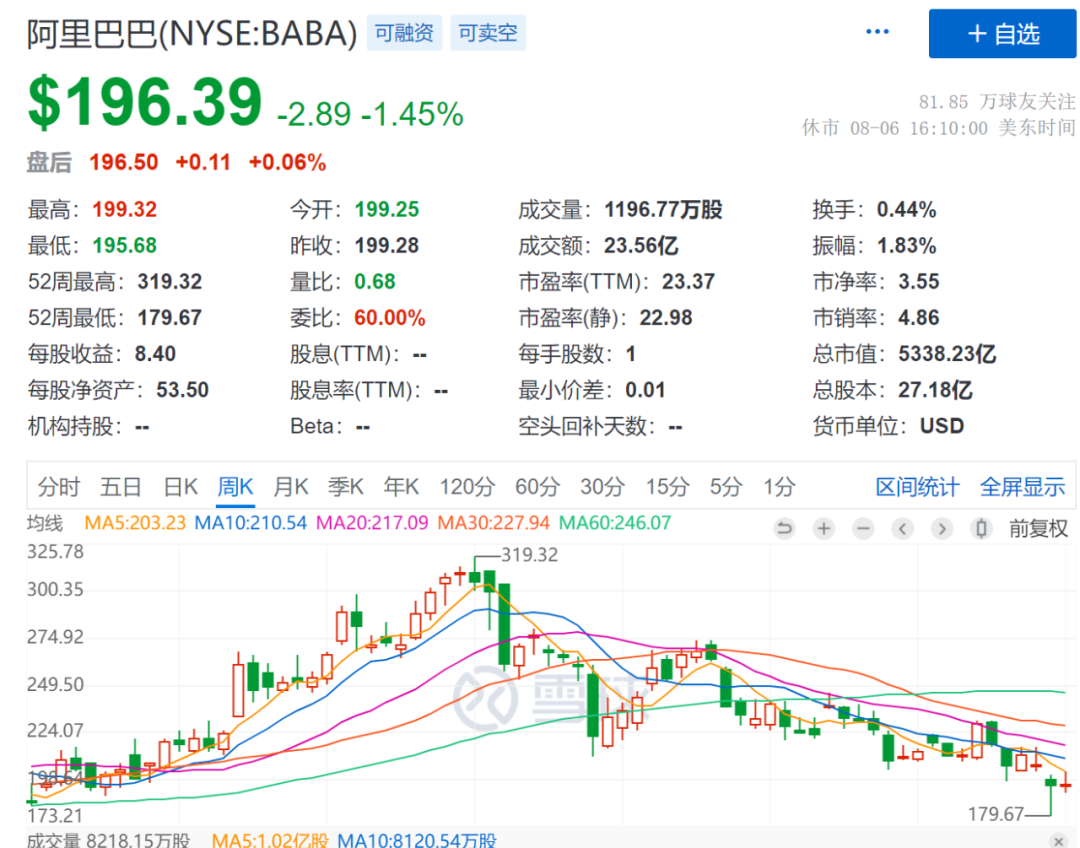
Task: Click the stock title 阿里巴巴(NYSE:BABA)
Action: (192, 33)
